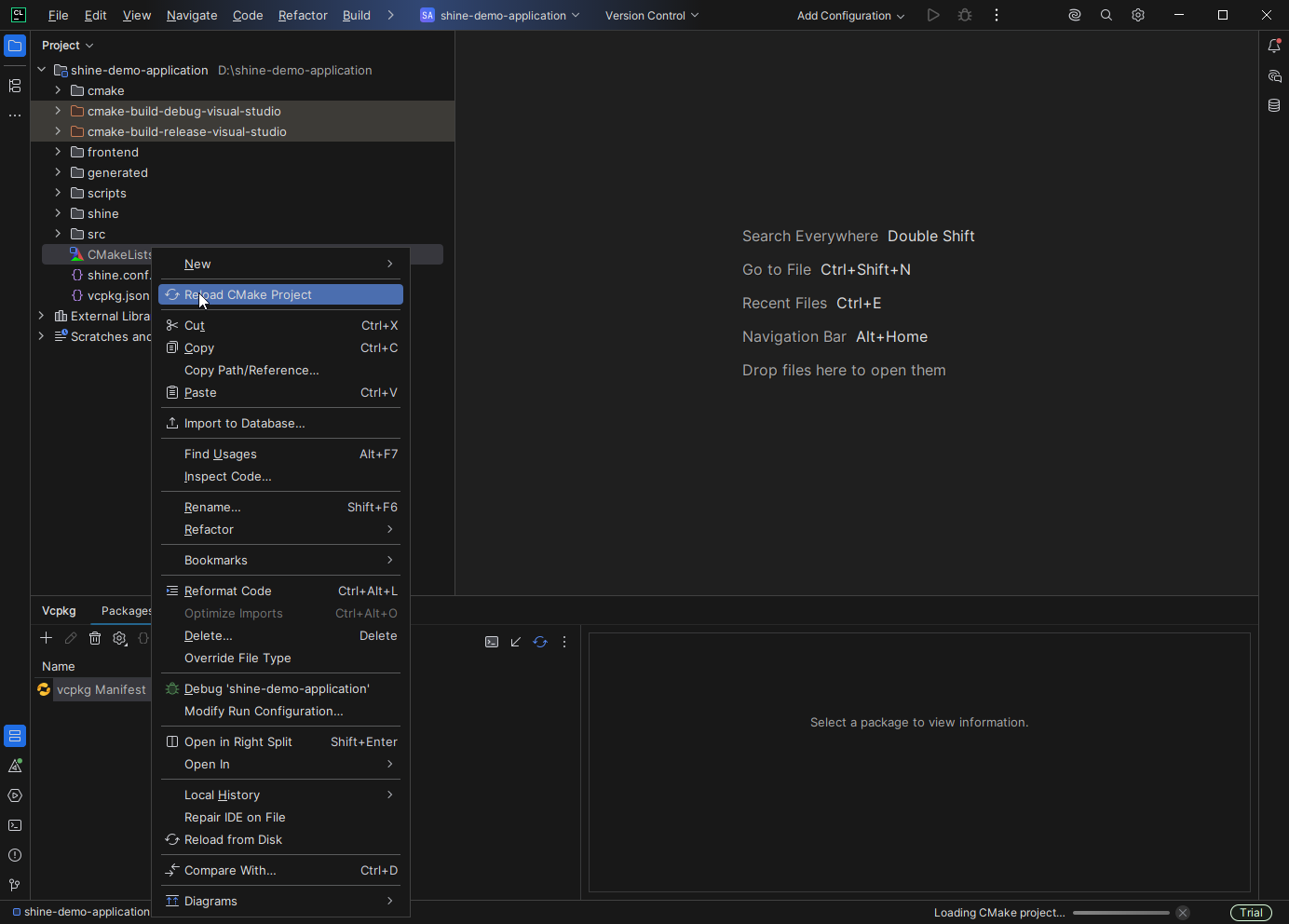The width and height of the screenshot is (1289, 924).
Task: Open the Structure tool window icon
Action: click(x=15, y=86)
